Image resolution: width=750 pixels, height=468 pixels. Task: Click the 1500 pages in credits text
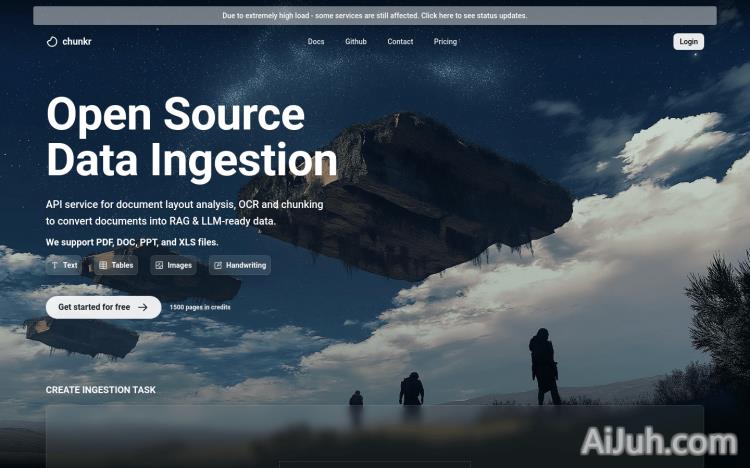[x=200, y=307]
